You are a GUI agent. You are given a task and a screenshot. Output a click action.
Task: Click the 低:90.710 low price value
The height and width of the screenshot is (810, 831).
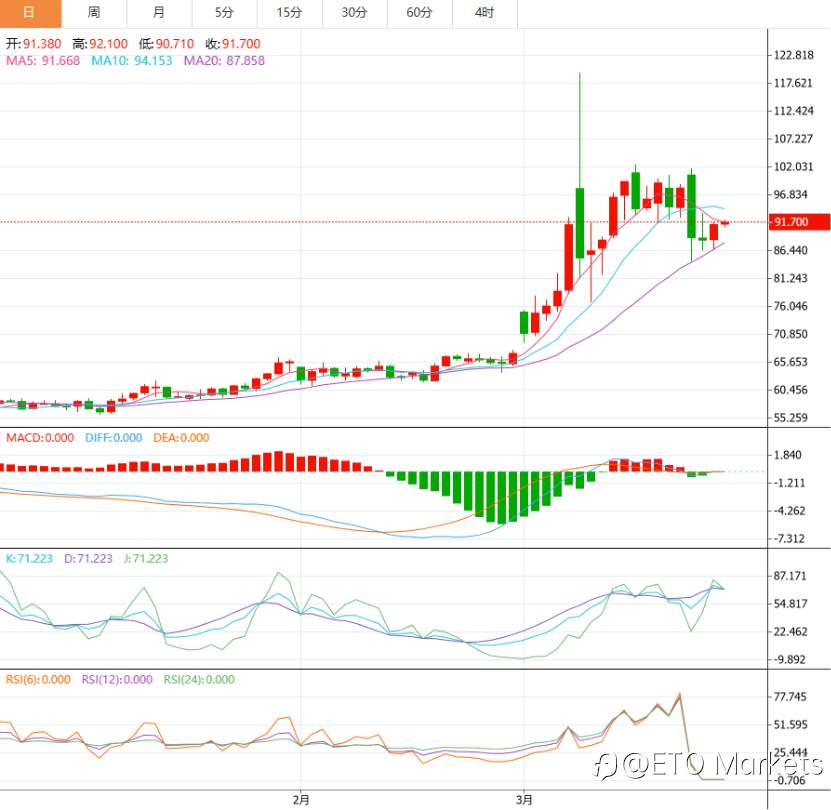click(166, 44)
